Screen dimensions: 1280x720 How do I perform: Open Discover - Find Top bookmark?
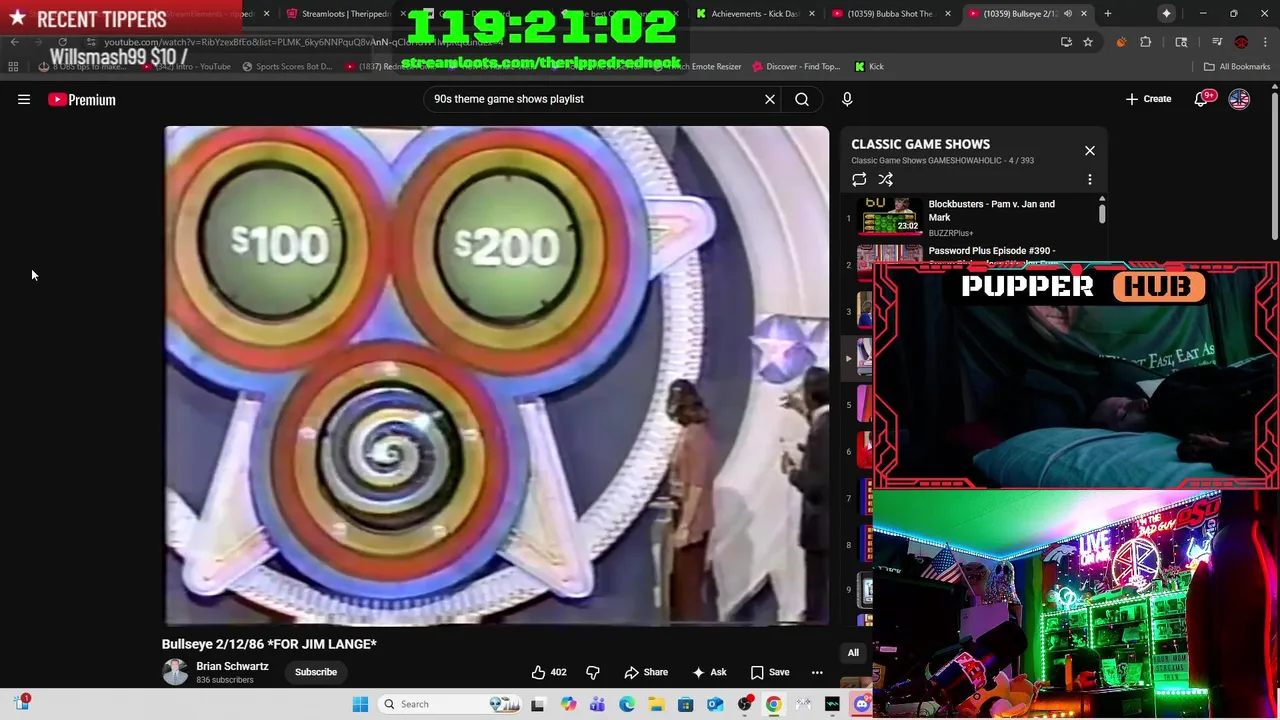(x=795, y=67)
